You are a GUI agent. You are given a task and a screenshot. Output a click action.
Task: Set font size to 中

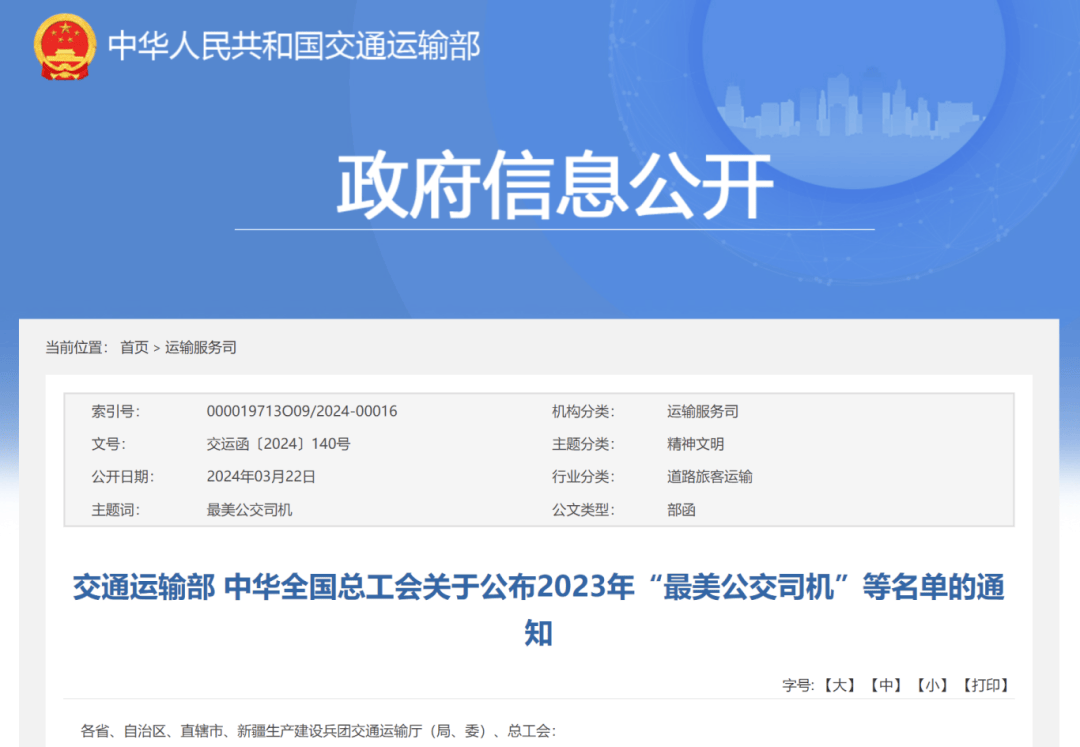click(887, 684)
